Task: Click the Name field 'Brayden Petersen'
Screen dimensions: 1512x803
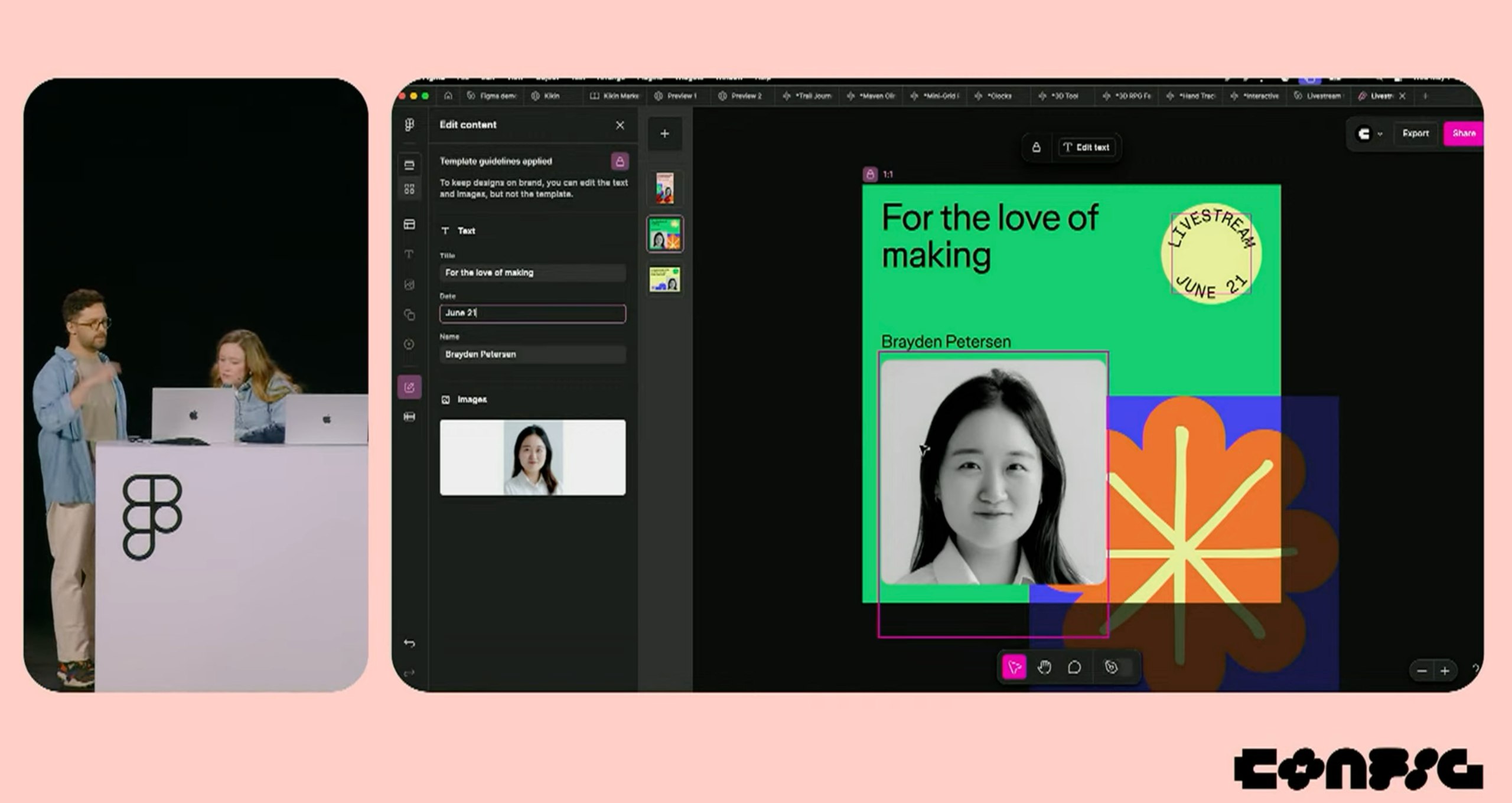Action: tap(533, 354)
